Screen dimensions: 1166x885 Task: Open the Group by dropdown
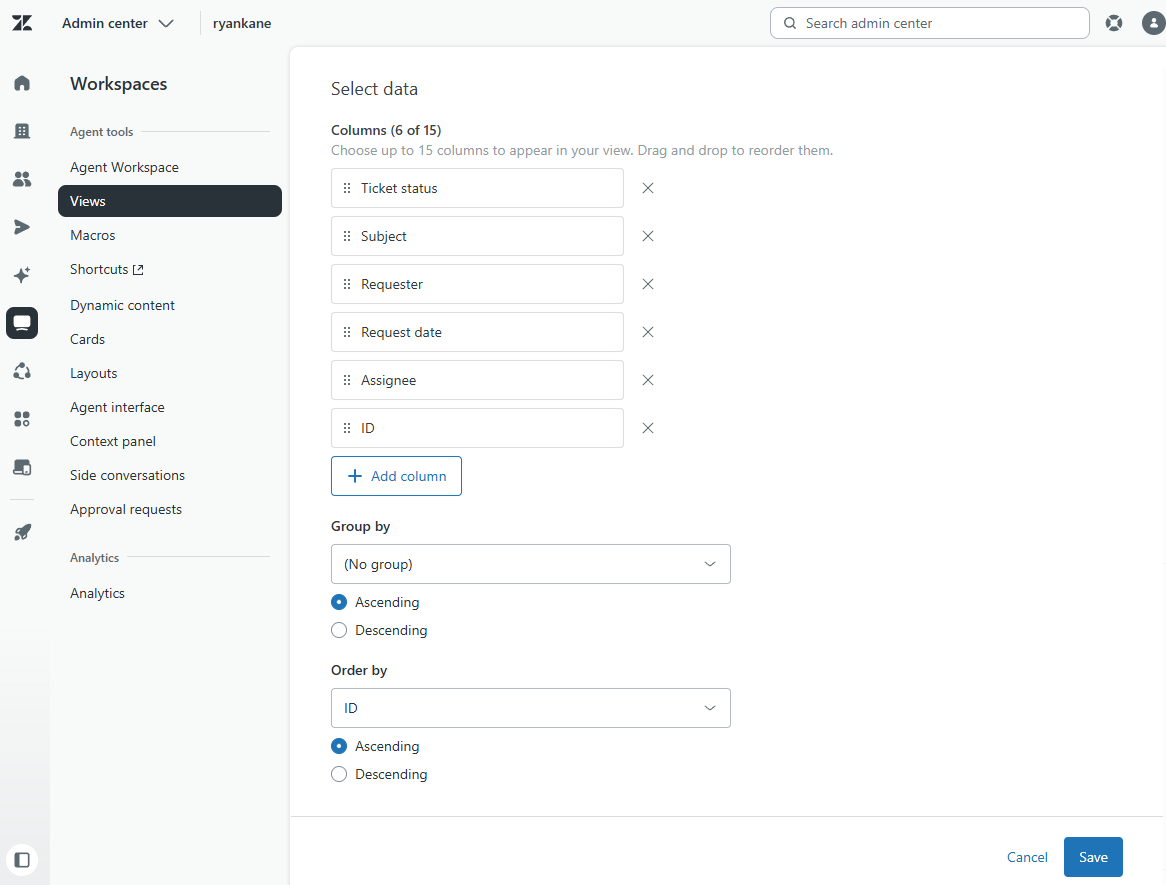(530, 564)
